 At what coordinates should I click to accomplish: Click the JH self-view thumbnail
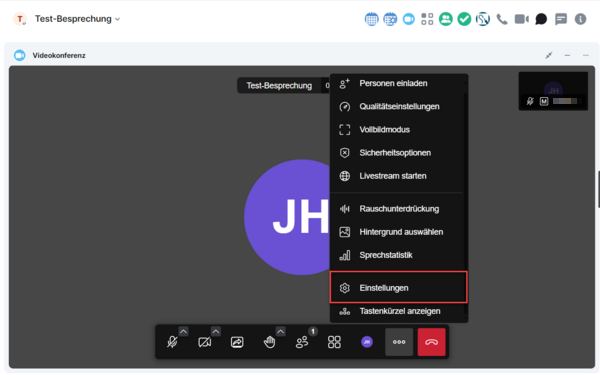(x=553, y=91)
